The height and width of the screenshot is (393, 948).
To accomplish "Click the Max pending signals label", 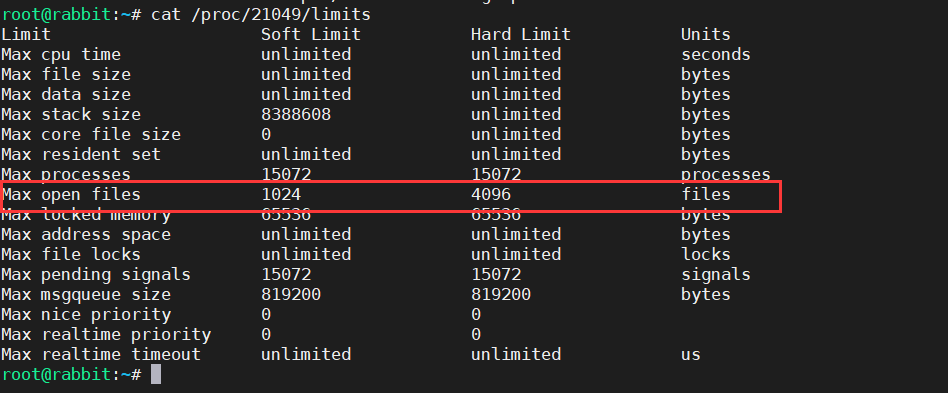I will 96,274.
